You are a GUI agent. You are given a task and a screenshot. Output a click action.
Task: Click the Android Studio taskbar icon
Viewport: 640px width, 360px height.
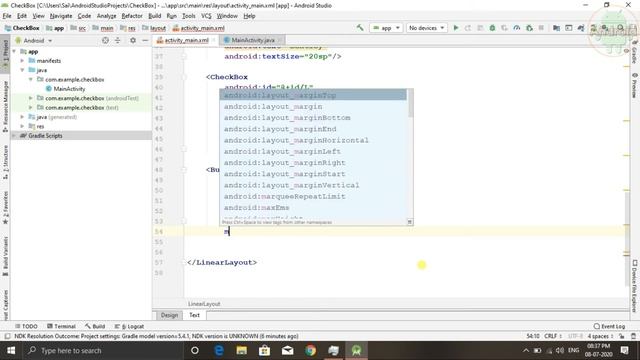(356, 350)
